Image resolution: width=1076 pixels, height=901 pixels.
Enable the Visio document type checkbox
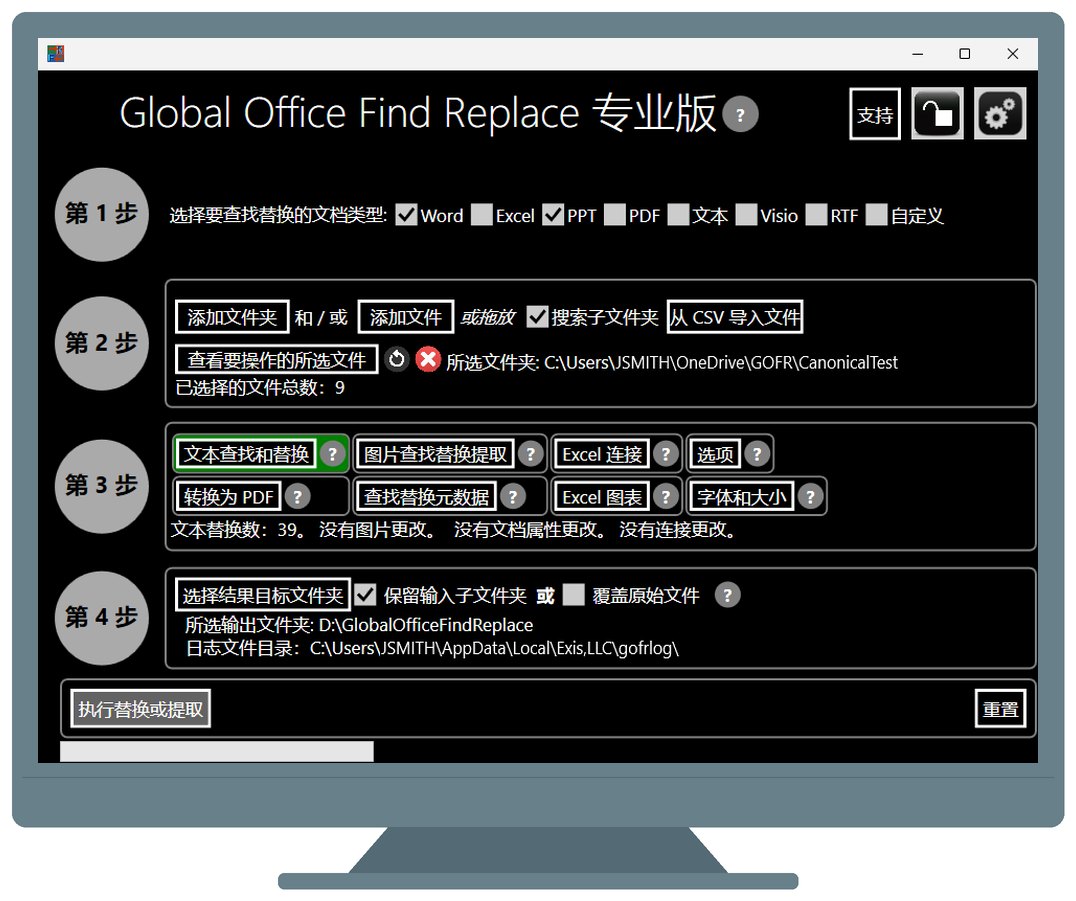pos(747,215)
